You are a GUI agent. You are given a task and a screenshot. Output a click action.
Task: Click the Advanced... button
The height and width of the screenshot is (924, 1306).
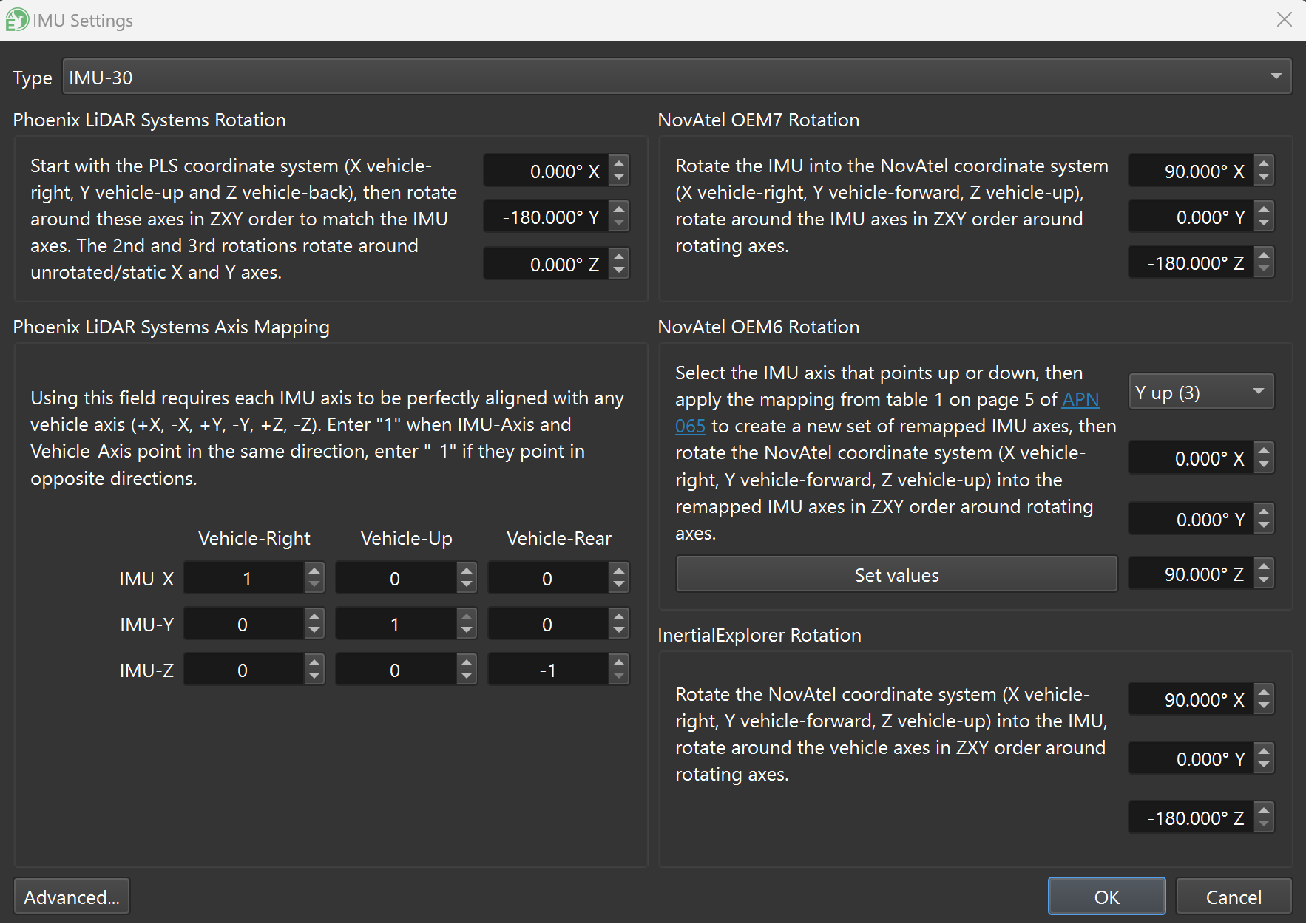pyautogui.click(x=72, y=897)
